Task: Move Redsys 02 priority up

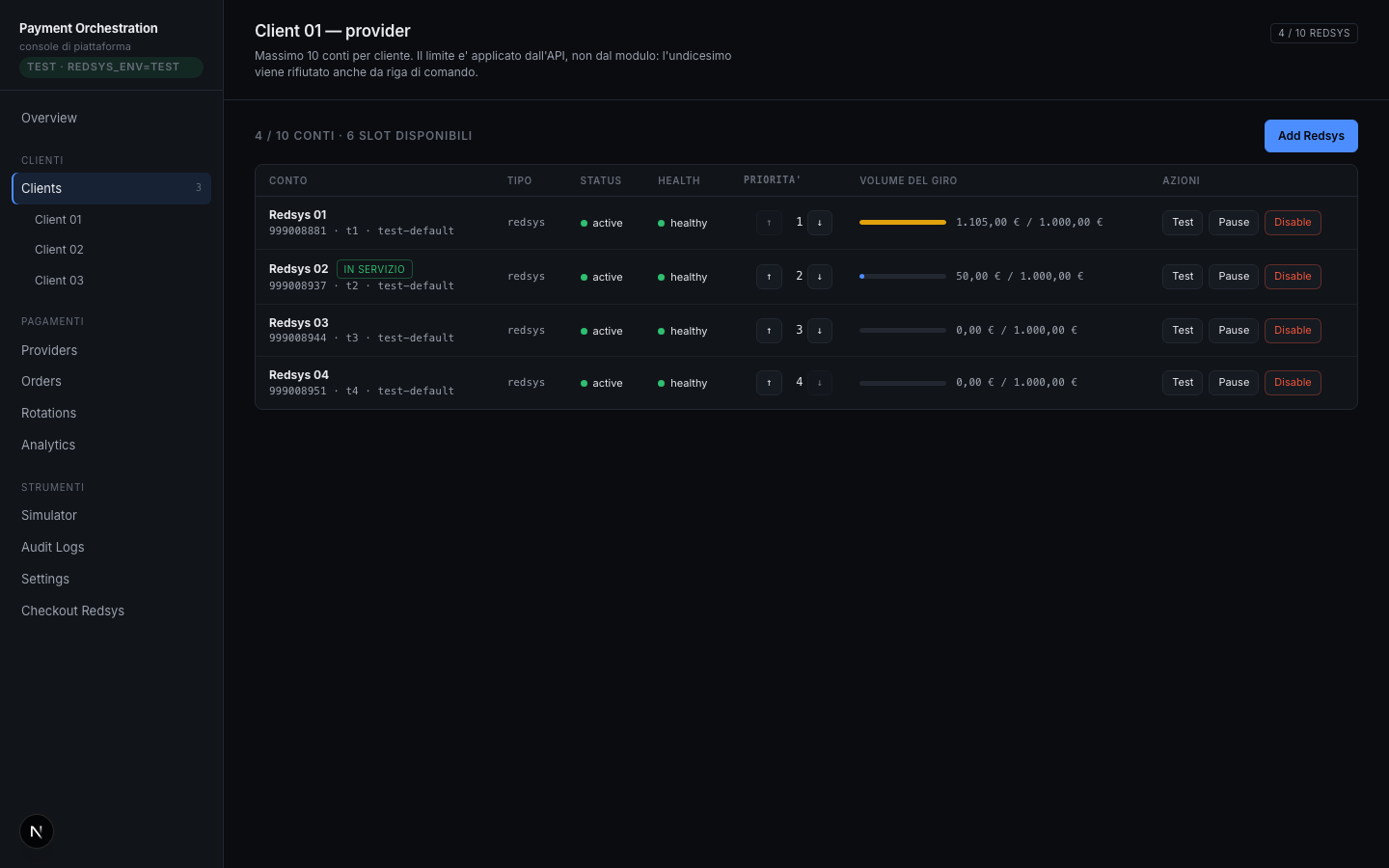Action: coord(769,277)
